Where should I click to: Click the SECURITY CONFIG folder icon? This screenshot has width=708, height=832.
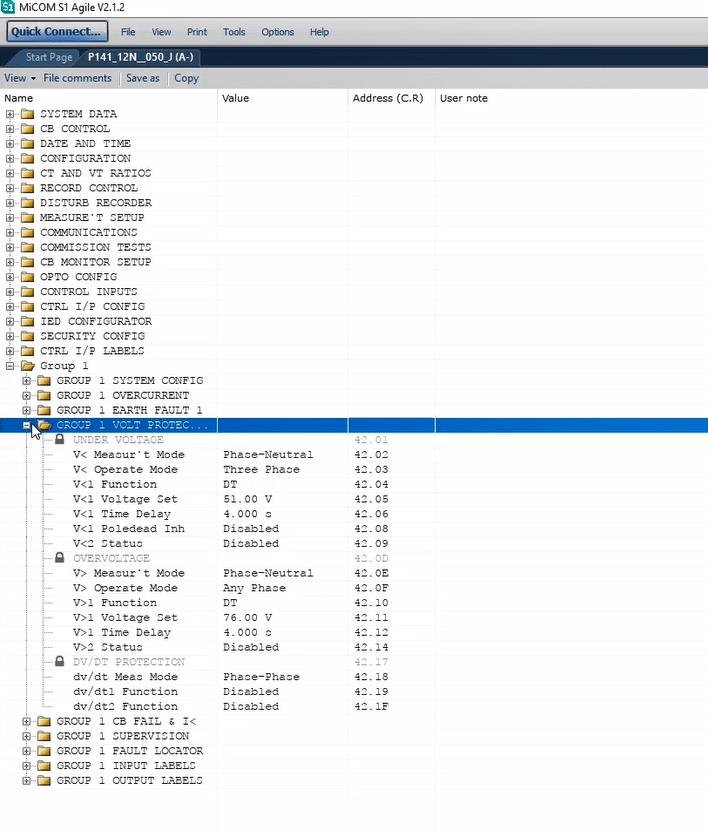(x=28, y=336)
